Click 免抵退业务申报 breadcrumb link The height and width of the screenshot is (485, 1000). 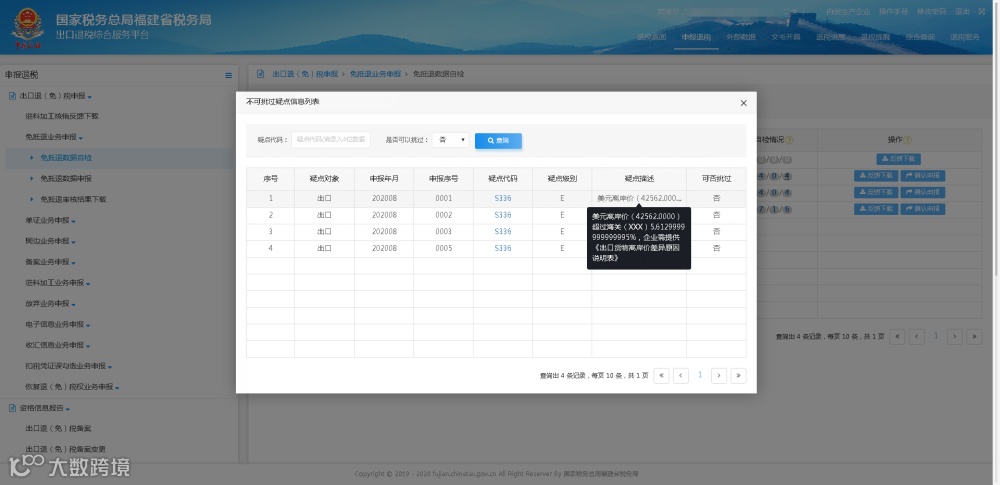375,74
